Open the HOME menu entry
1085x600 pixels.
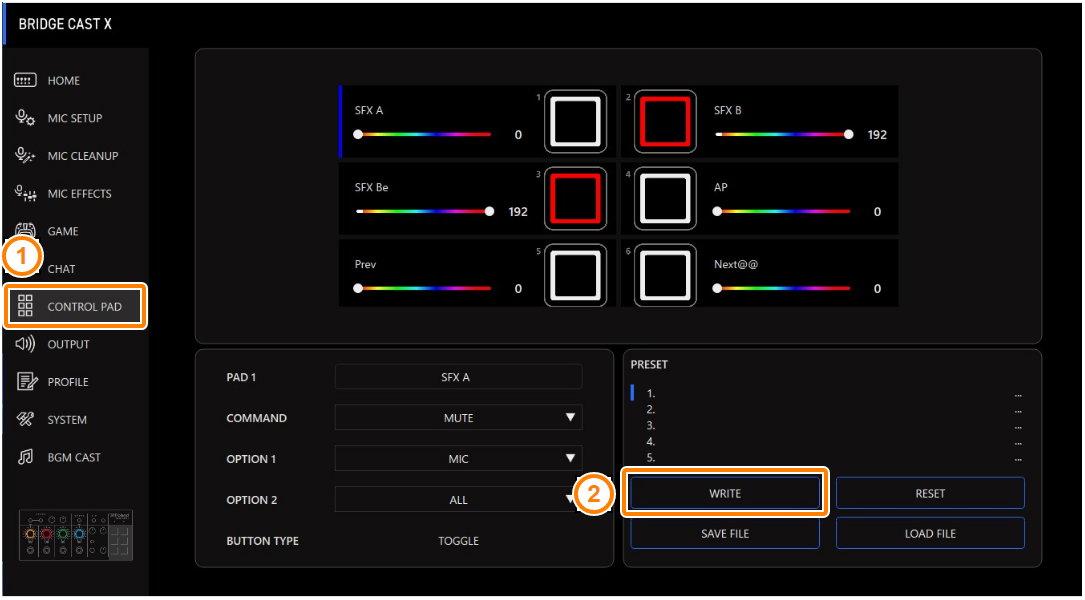tap(64, 81)
